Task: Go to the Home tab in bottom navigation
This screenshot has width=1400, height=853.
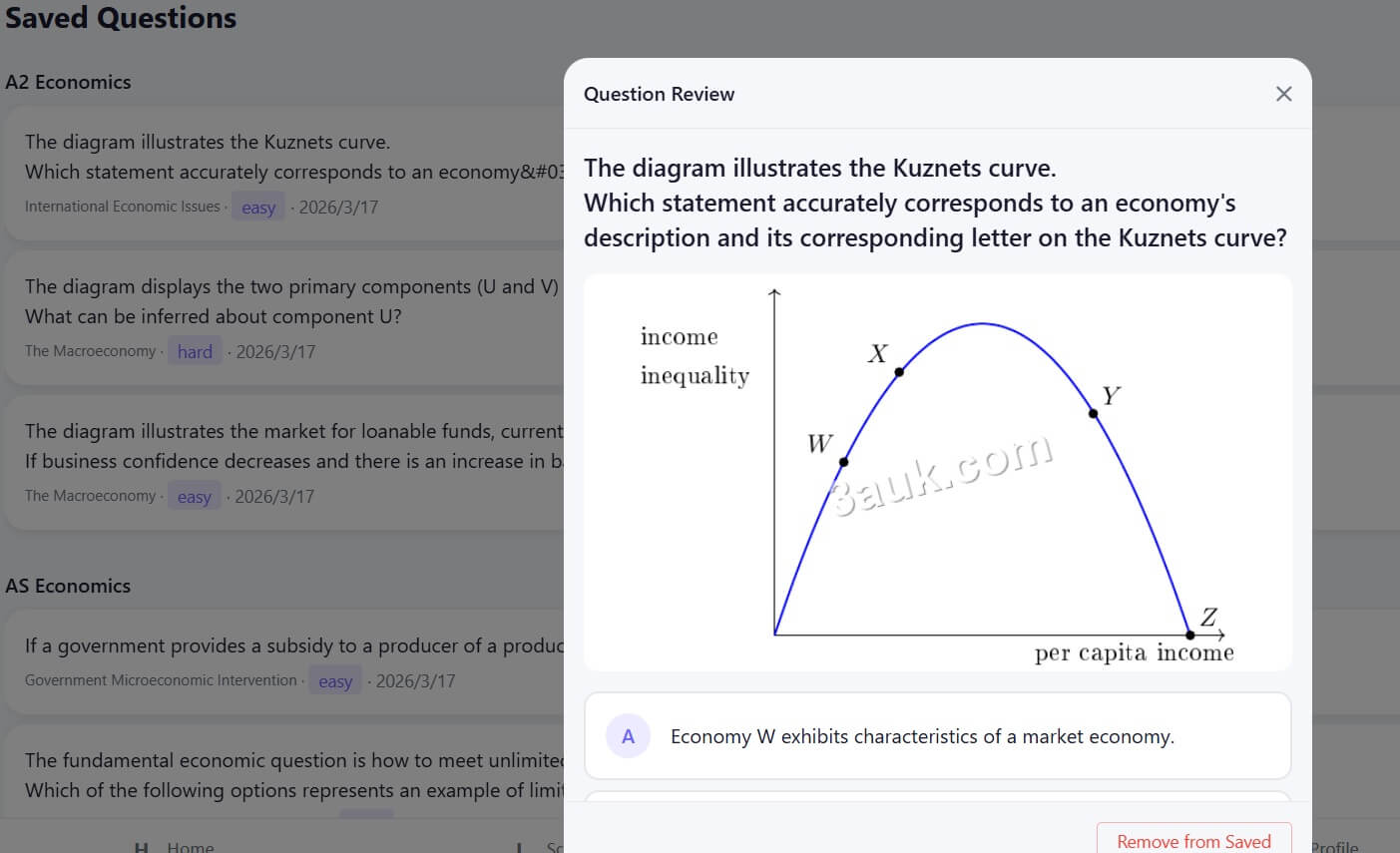Action: point(190,846)
